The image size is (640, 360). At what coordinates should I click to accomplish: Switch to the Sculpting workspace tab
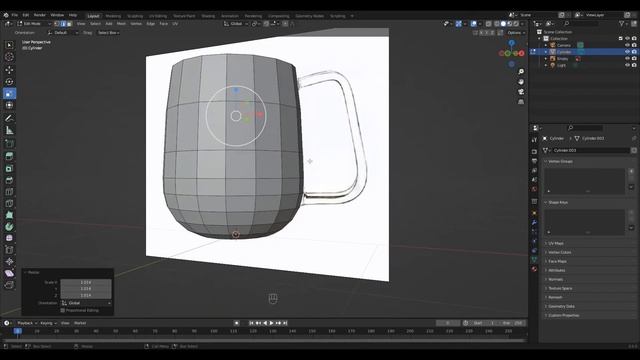(135, 16)
